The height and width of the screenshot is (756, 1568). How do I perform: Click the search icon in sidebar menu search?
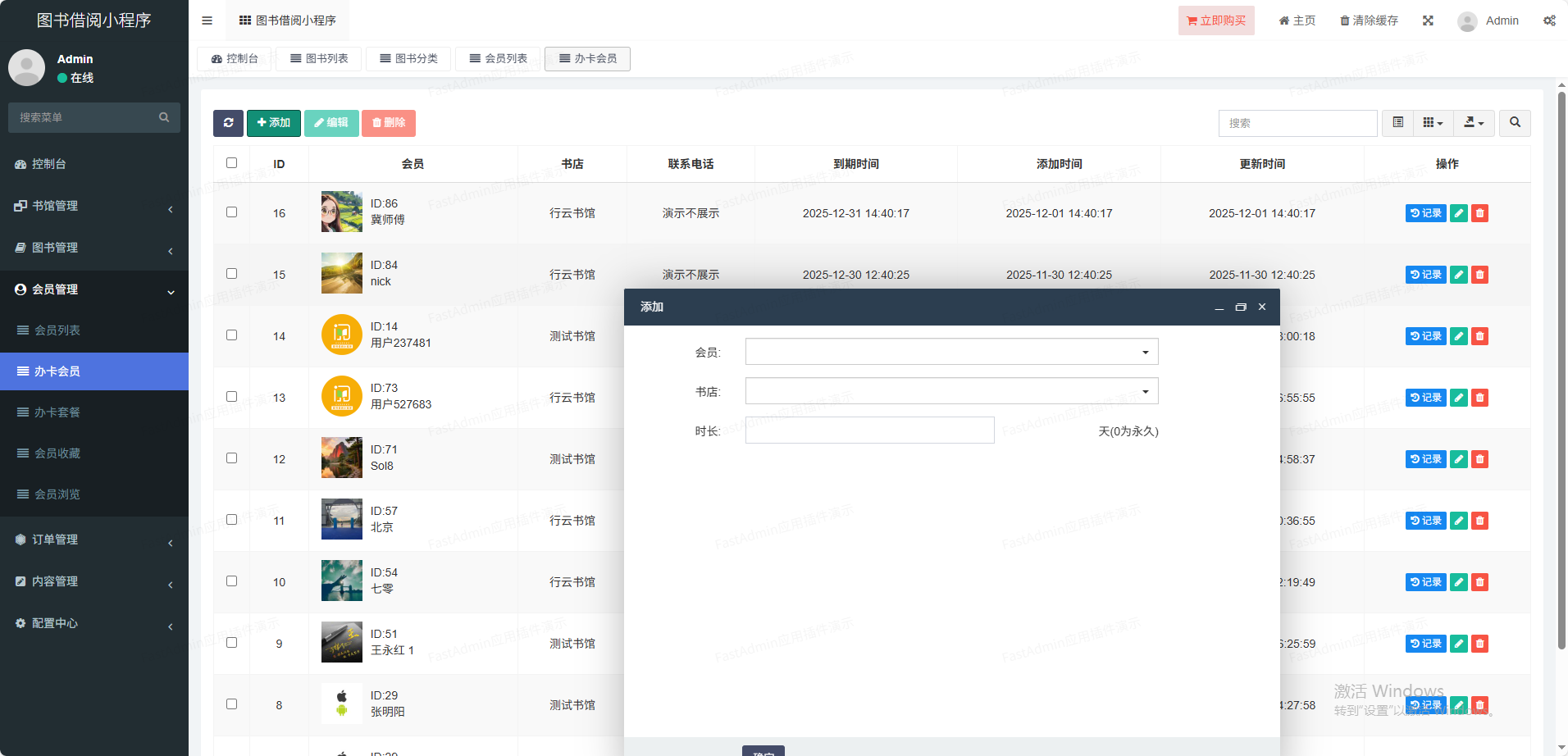coord(164,117)
